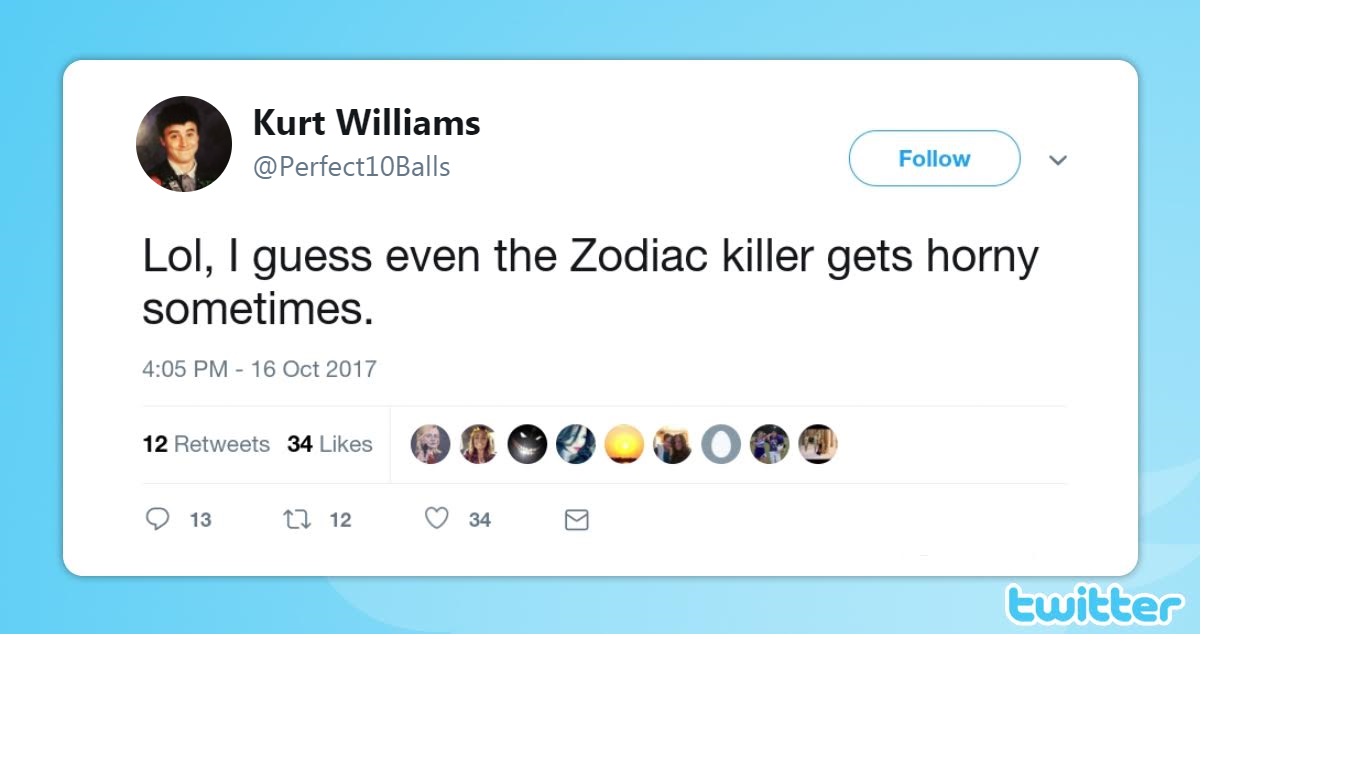
Task: View the 12 Retweets list
Action: click(x=206, y=444)
